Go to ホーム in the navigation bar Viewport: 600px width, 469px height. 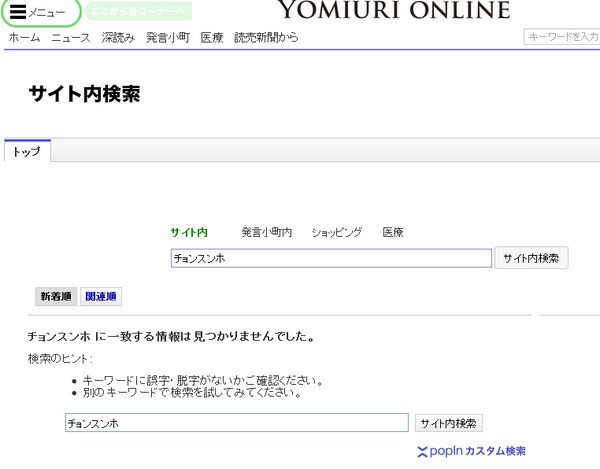(x=24, y=37)
